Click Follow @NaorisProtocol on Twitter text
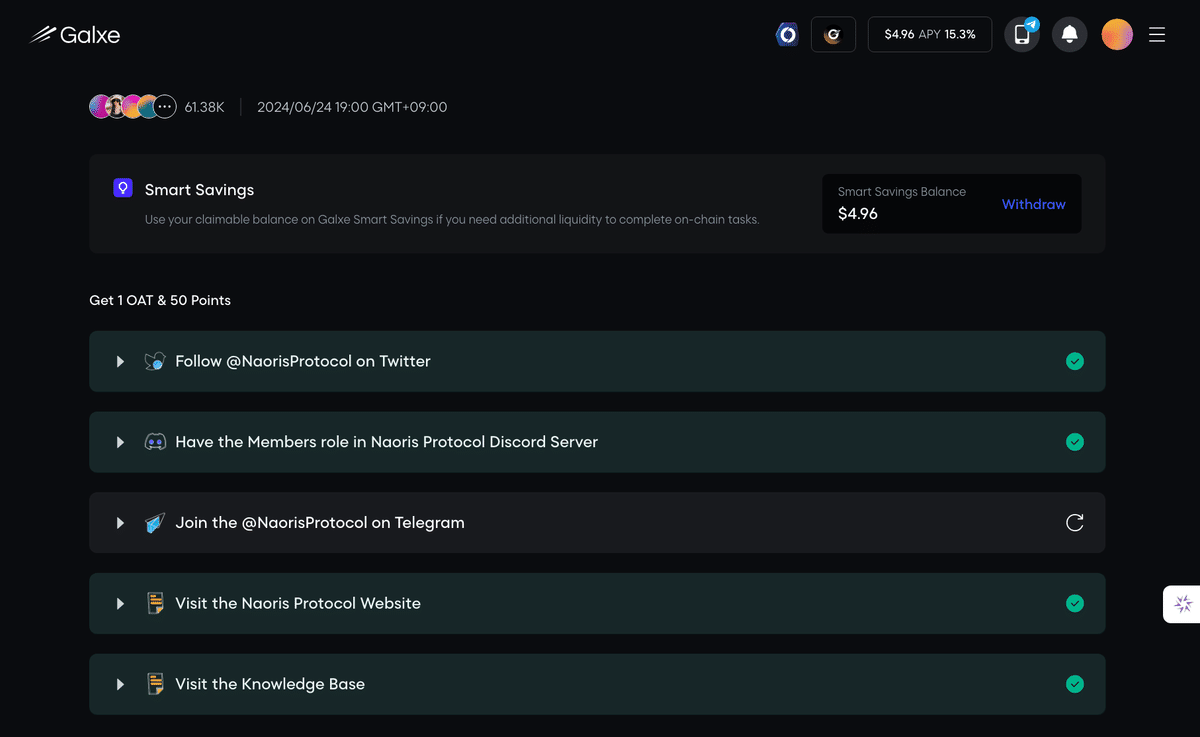The height and width of the screenshot is (737, 1200). (x=303, y=361)
